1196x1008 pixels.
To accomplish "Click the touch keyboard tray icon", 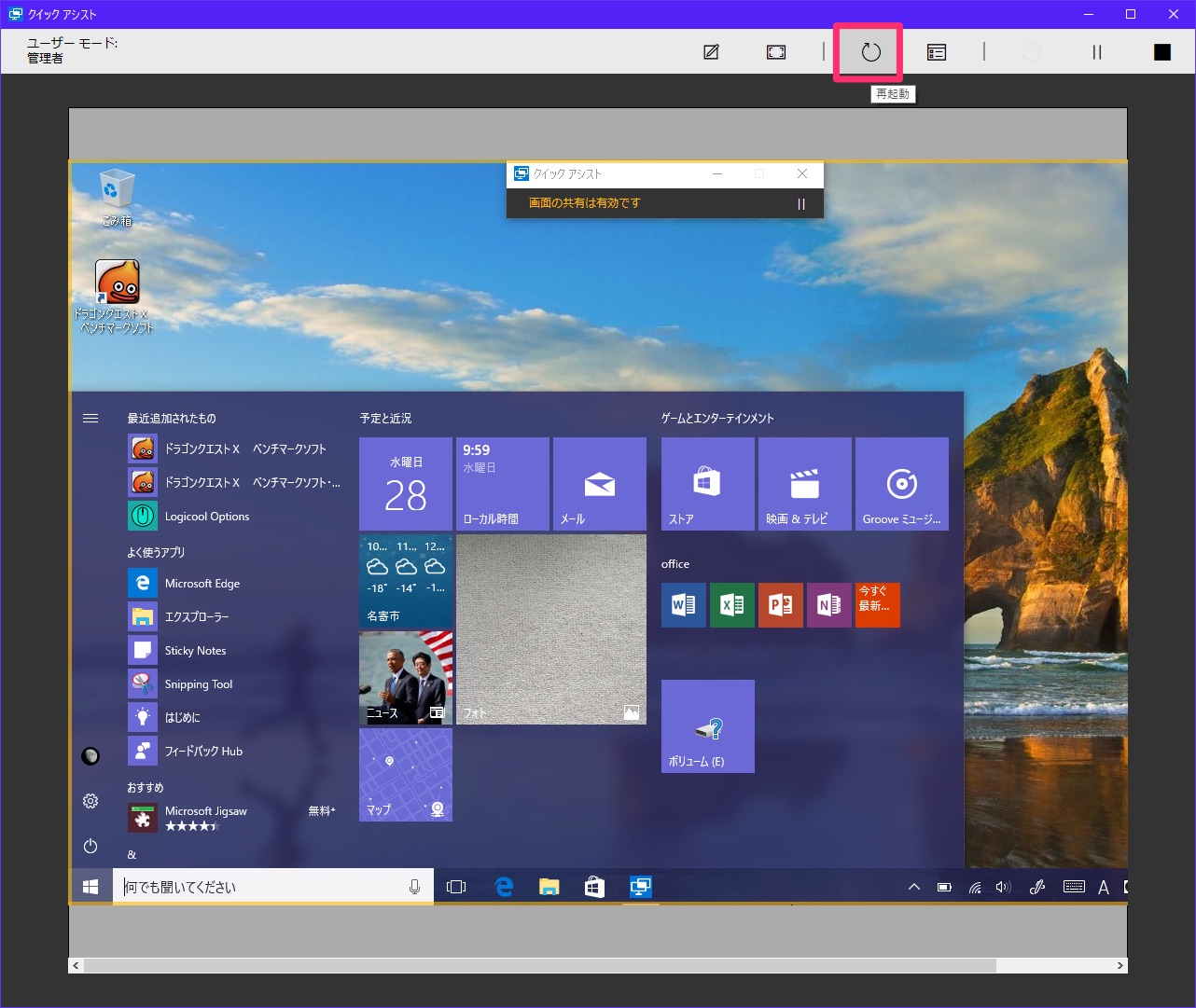I will coord(1074,887).
